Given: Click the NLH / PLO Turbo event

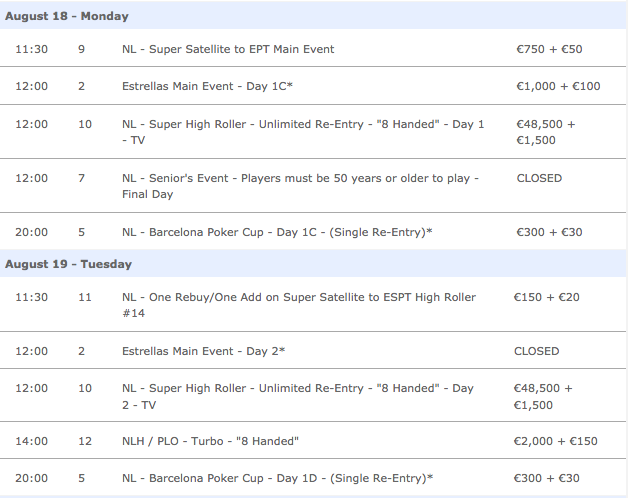Looking at the screenshot, I should (210, 442).
